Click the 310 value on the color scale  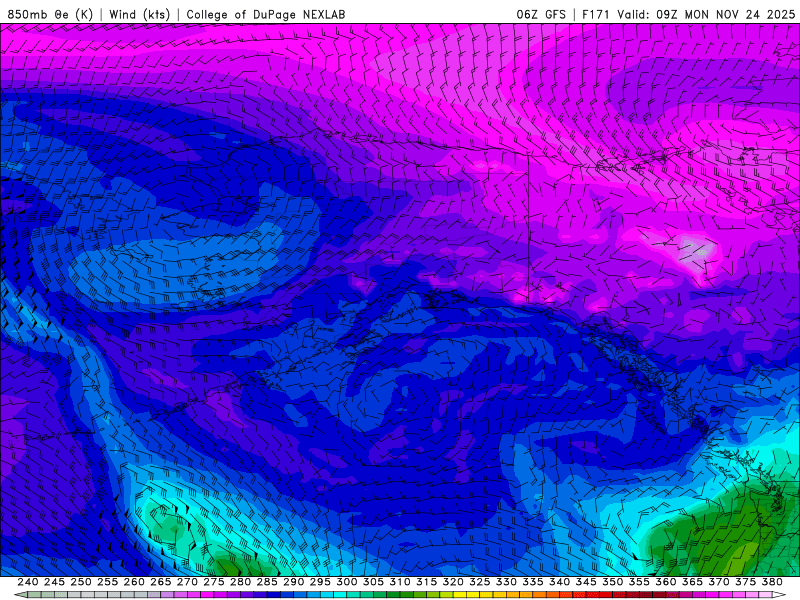click(x=399, y=582)
